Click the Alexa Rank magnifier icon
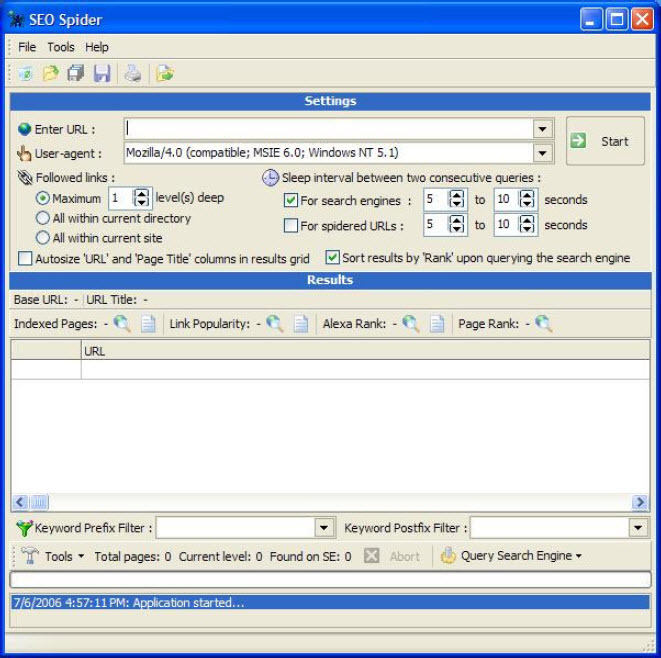 [411, 324]
